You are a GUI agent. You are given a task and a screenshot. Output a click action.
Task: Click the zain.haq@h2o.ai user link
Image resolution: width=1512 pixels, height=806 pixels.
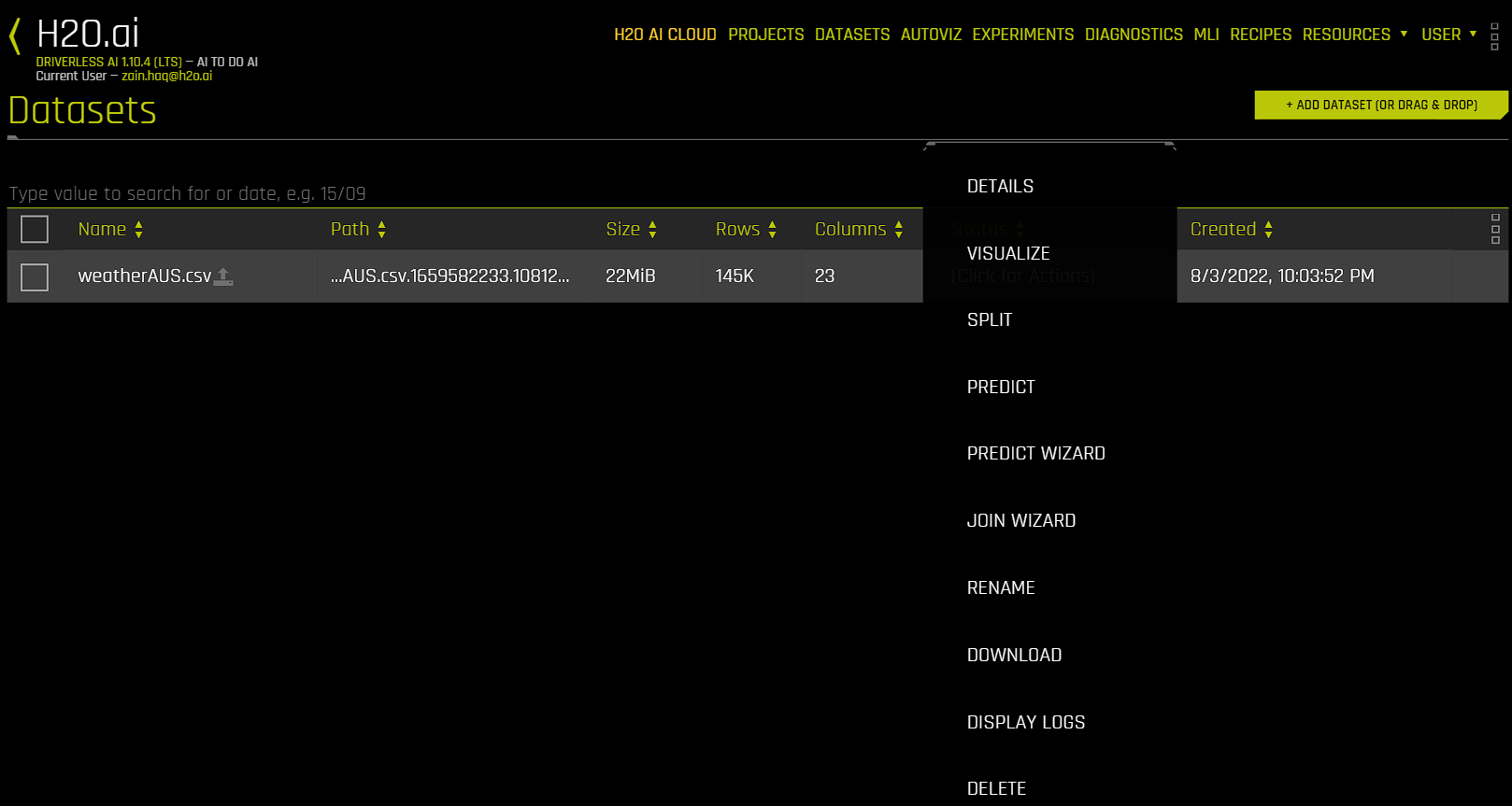coord(166,77)
